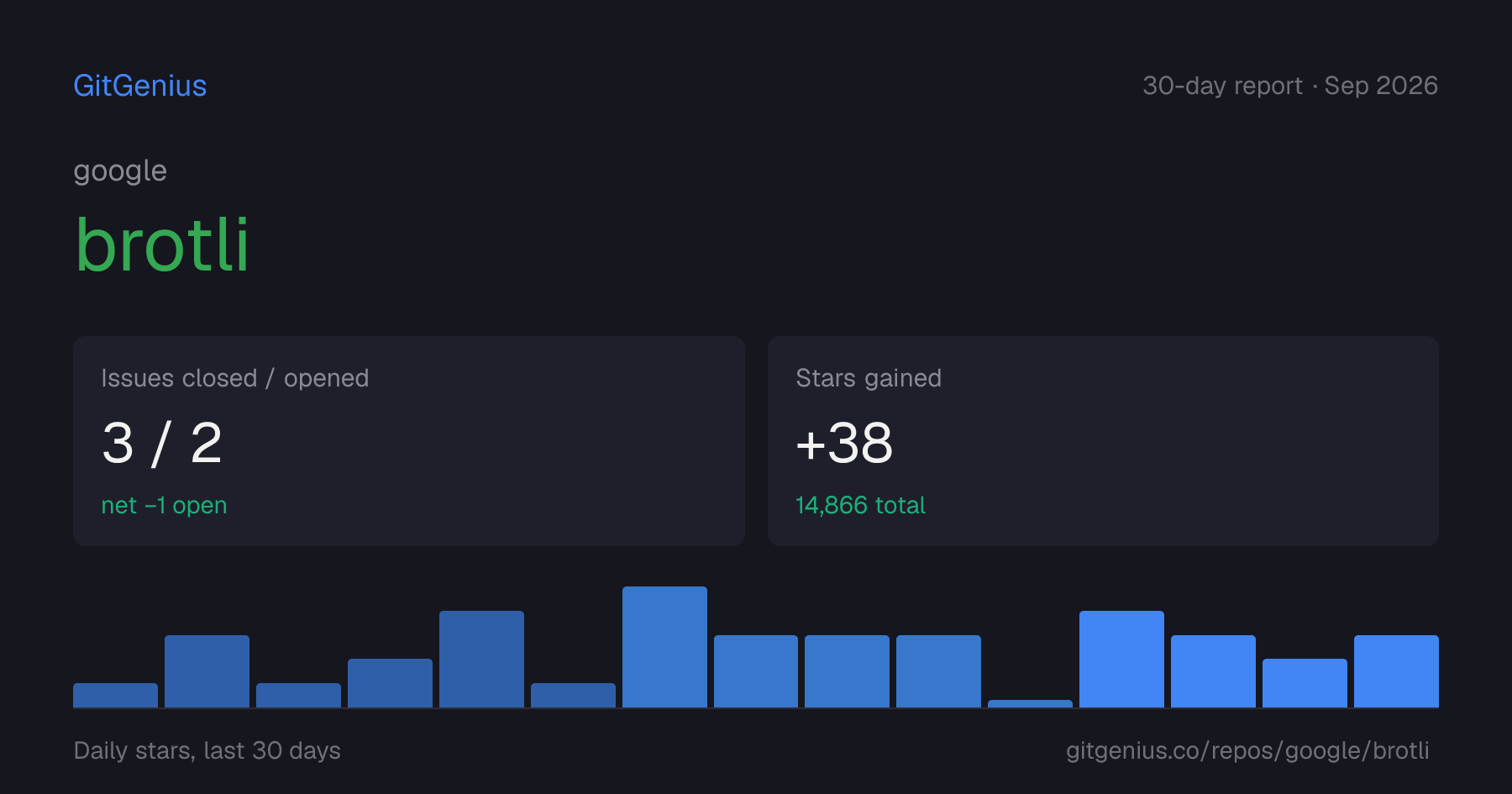
Task: Open the gitgenius.co/repos/google/brotli URL
Action: point(1247,750)
